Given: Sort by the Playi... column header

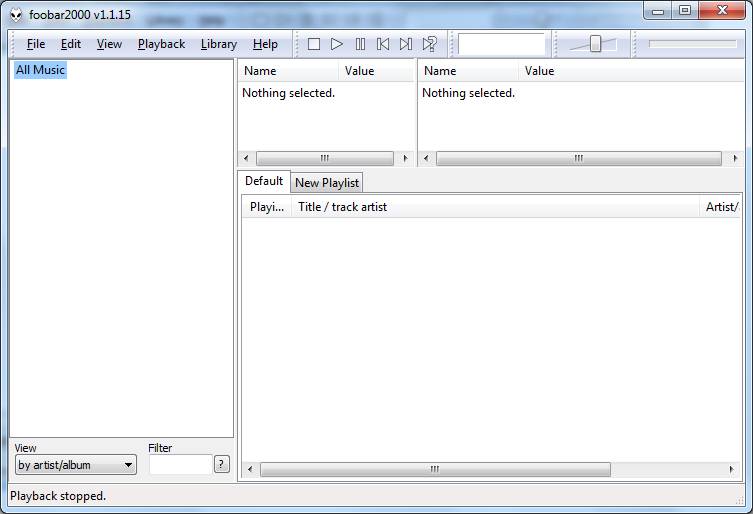Looking at the screenshot, I should pyautogui.click(x=267, y=207).
